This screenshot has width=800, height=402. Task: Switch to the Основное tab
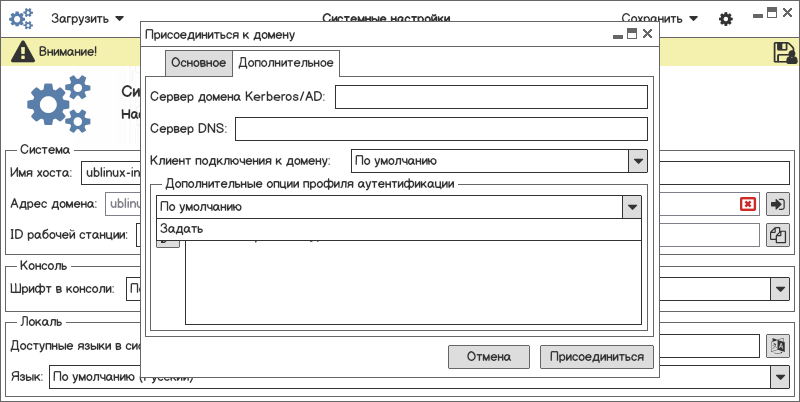[x=198, y=63]
